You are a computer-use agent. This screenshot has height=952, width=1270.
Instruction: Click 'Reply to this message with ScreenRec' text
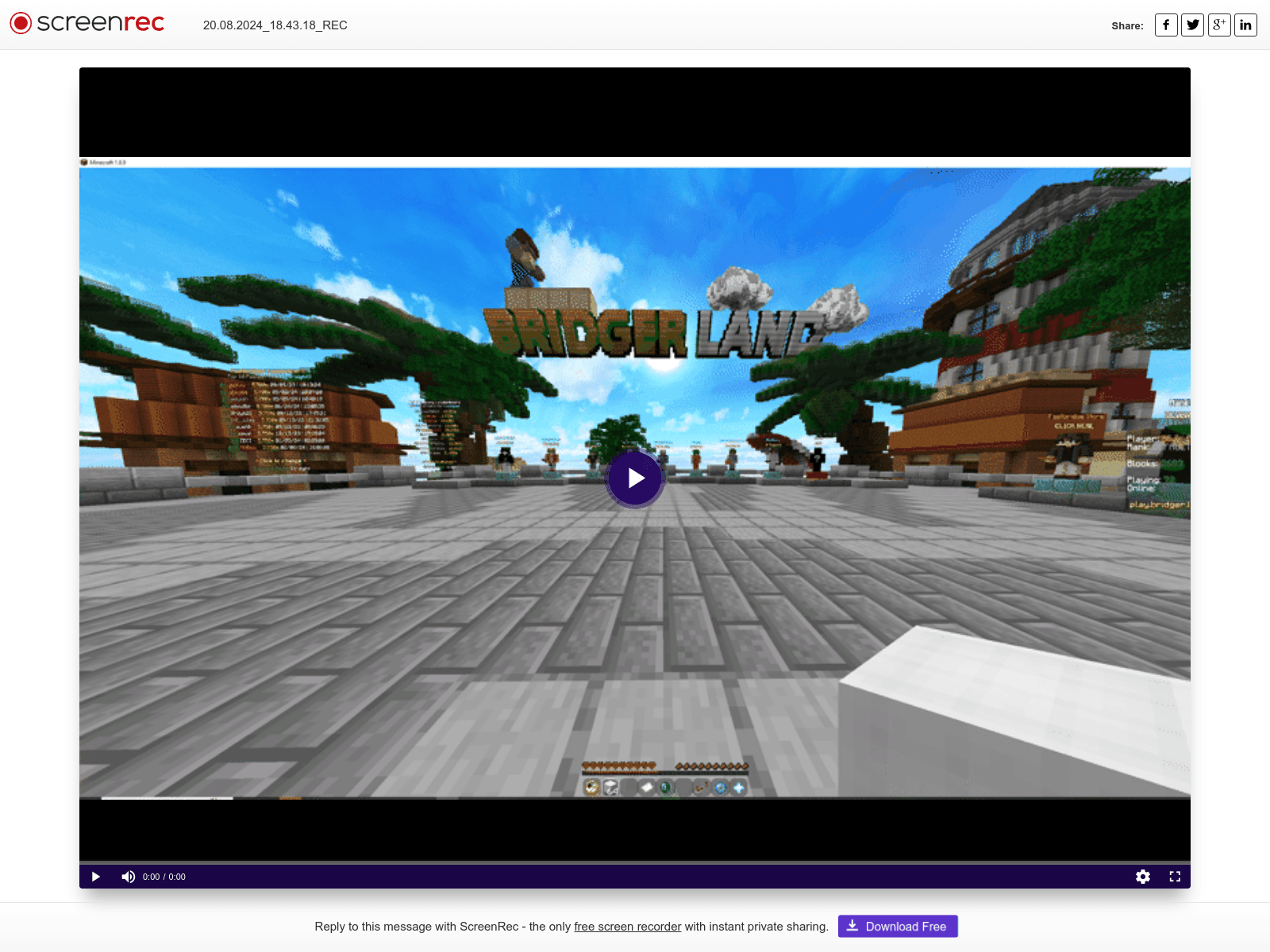[417, 927]
